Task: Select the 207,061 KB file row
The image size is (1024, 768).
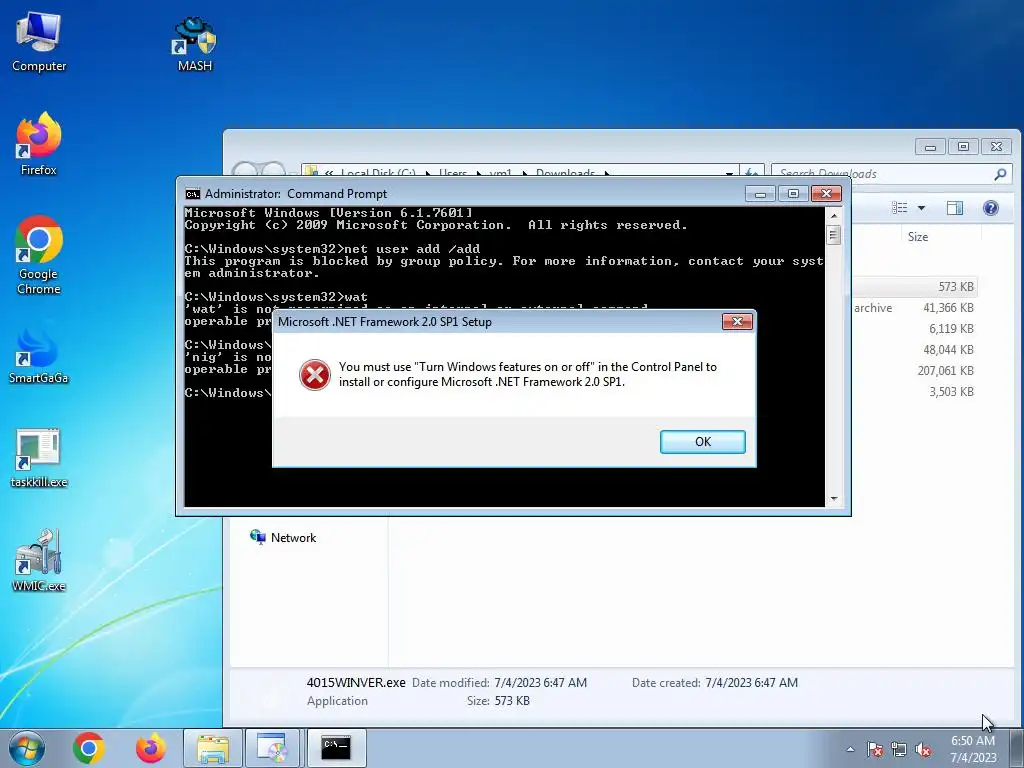Action: pos(914,370)
